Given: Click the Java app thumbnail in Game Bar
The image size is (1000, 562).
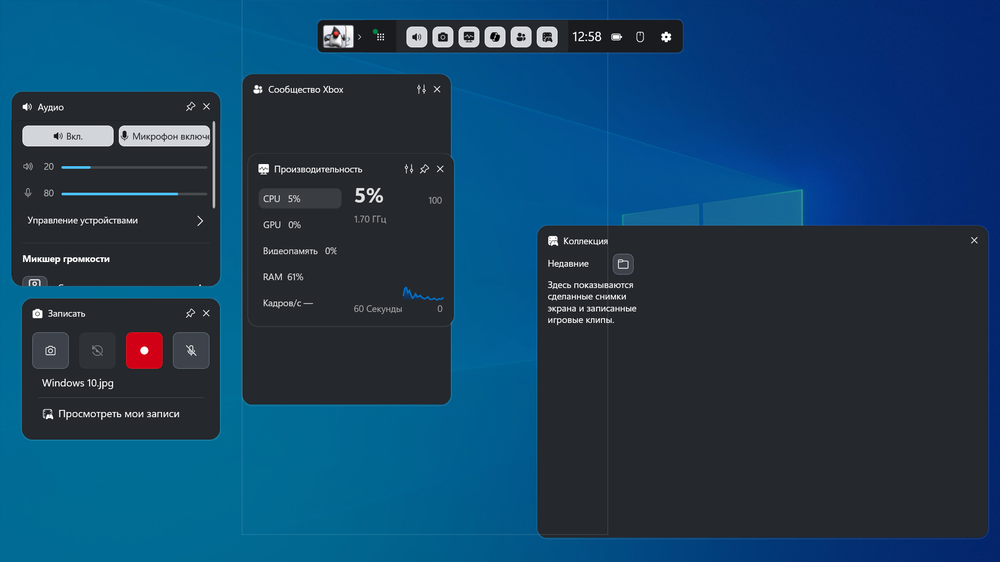Looking at the screenshot, I should coord(337,36).
